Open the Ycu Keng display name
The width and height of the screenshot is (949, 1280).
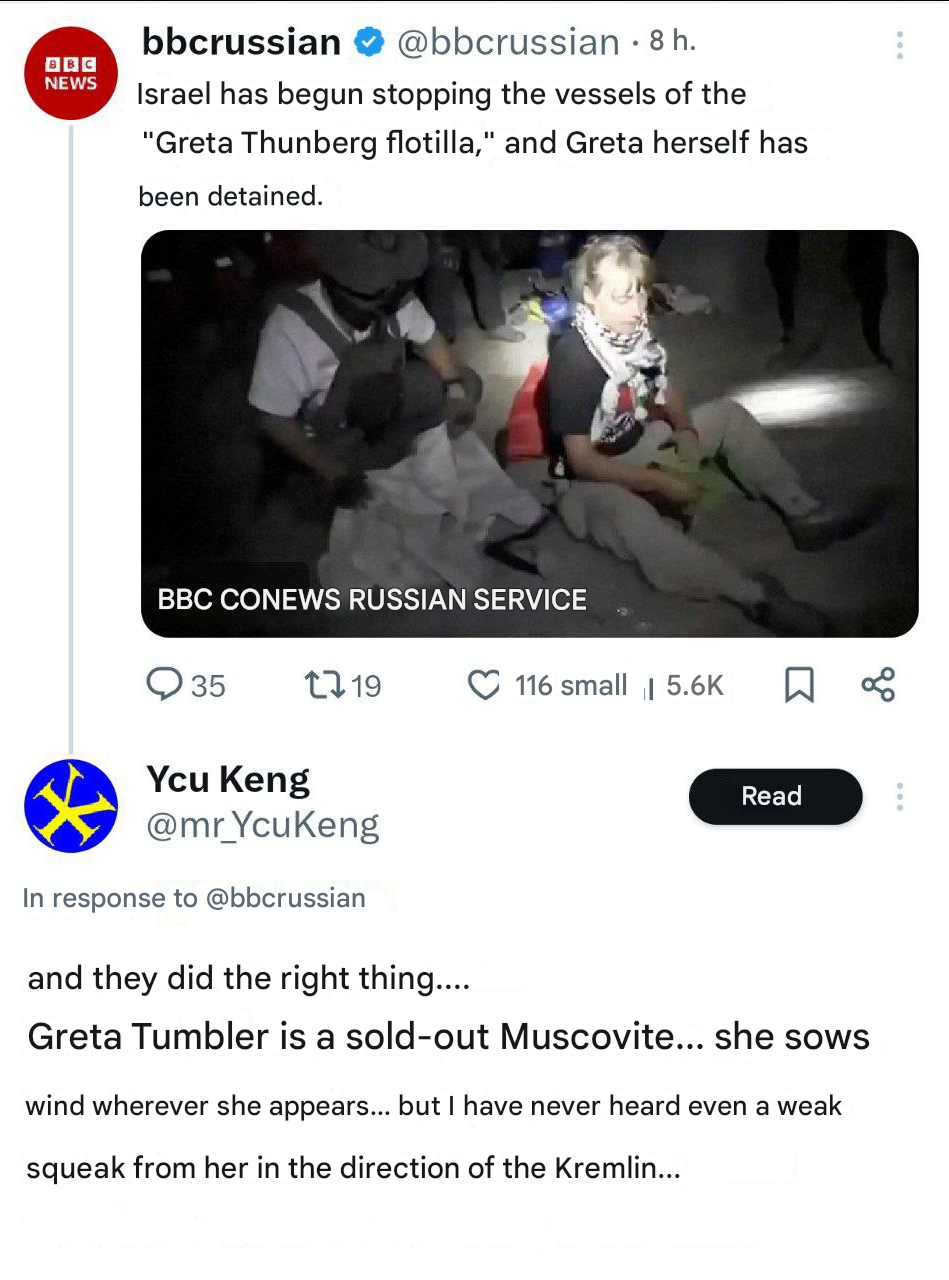228,779
